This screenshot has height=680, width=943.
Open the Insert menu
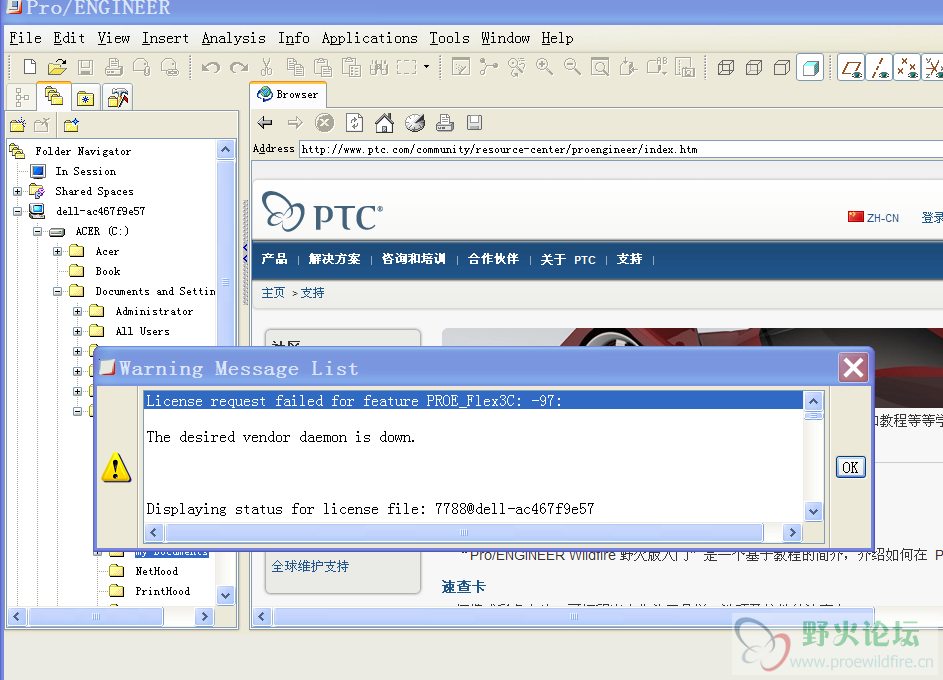point(165,38)
